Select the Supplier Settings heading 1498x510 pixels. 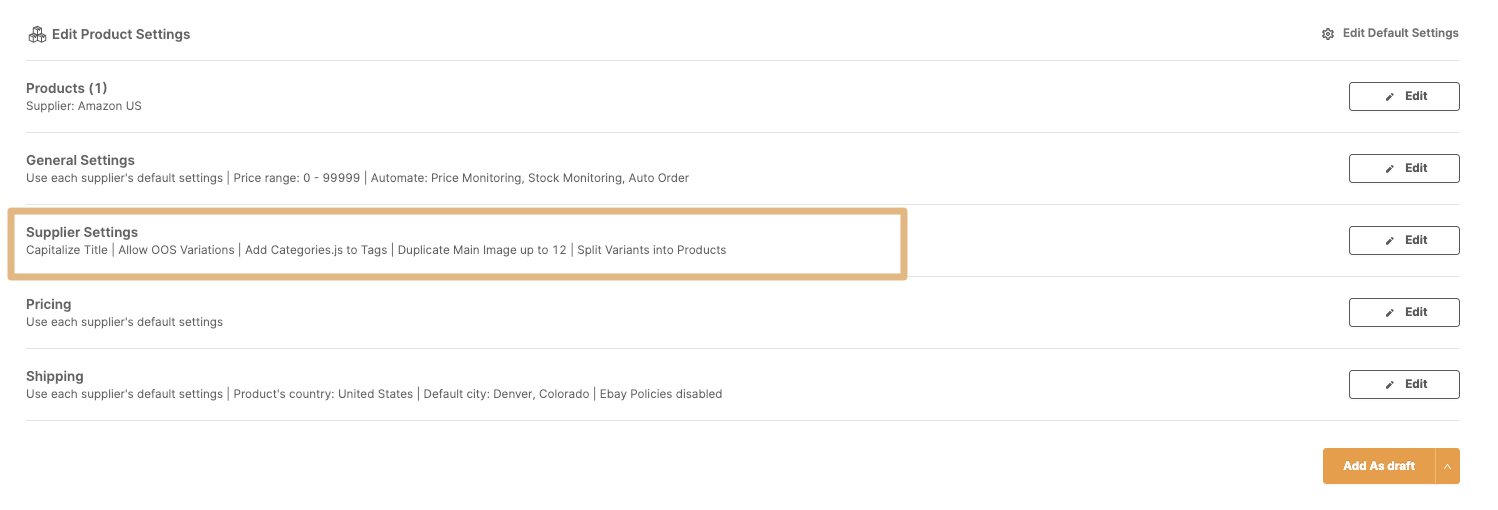(82, 232)
